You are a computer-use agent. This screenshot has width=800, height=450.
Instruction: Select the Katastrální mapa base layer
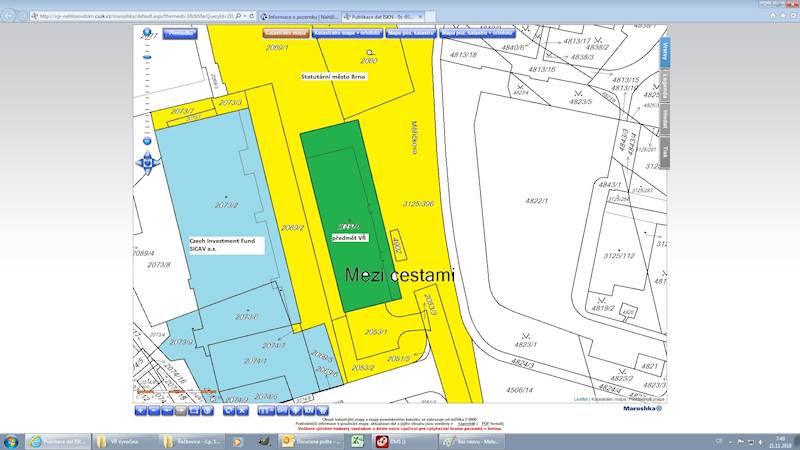click(285, 33)
